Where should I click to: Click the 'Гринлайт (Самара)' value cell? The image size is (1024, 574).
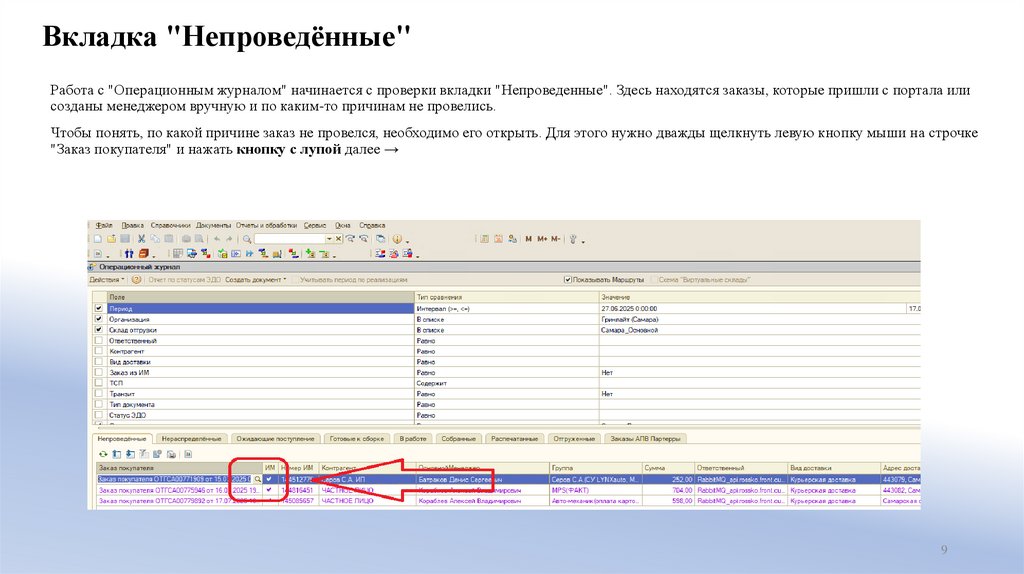pyautogui.click(x=760, y=319)
